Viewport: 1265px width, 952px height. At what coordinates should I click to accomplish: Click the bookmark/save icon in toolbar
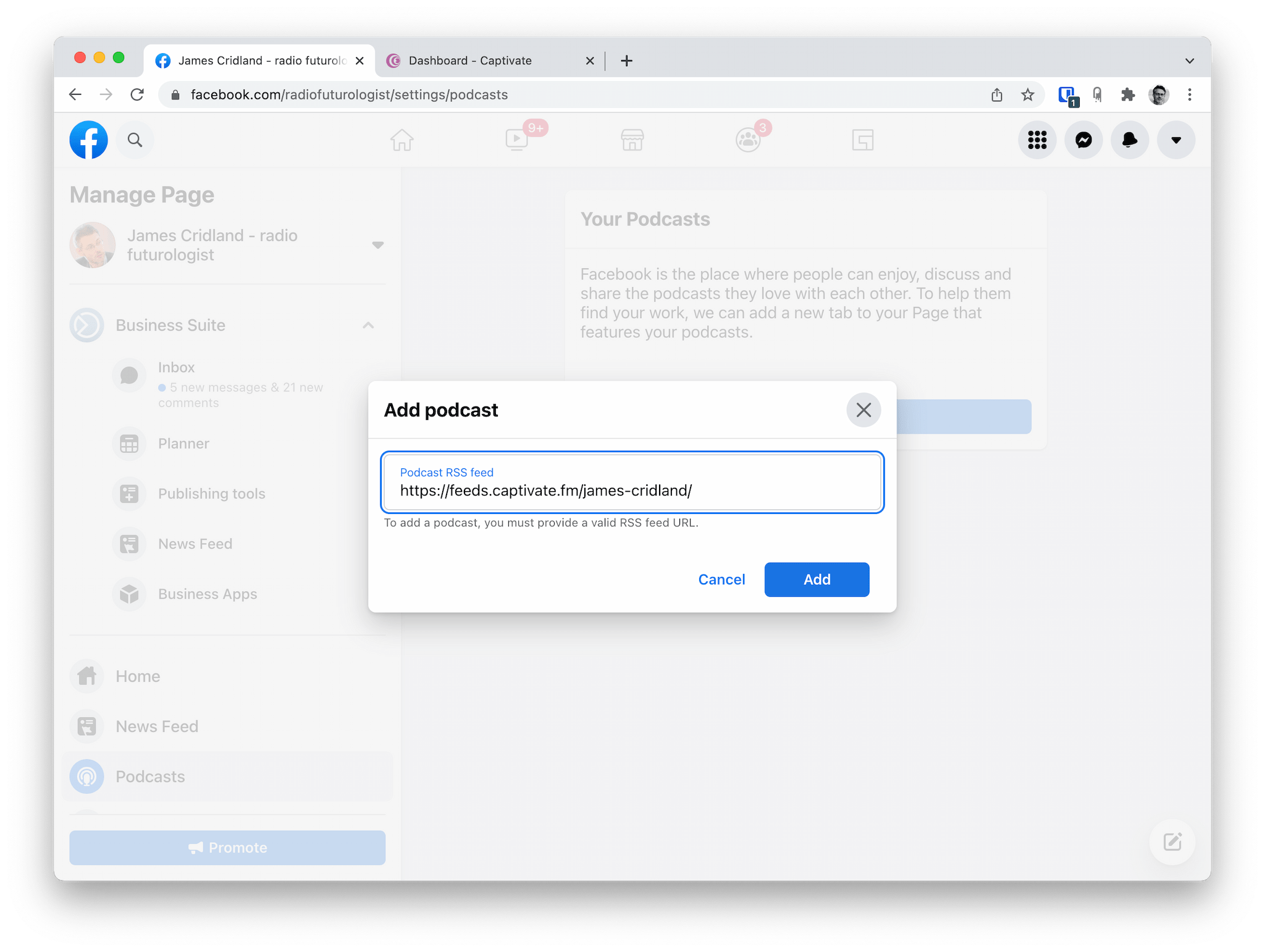1030,94
